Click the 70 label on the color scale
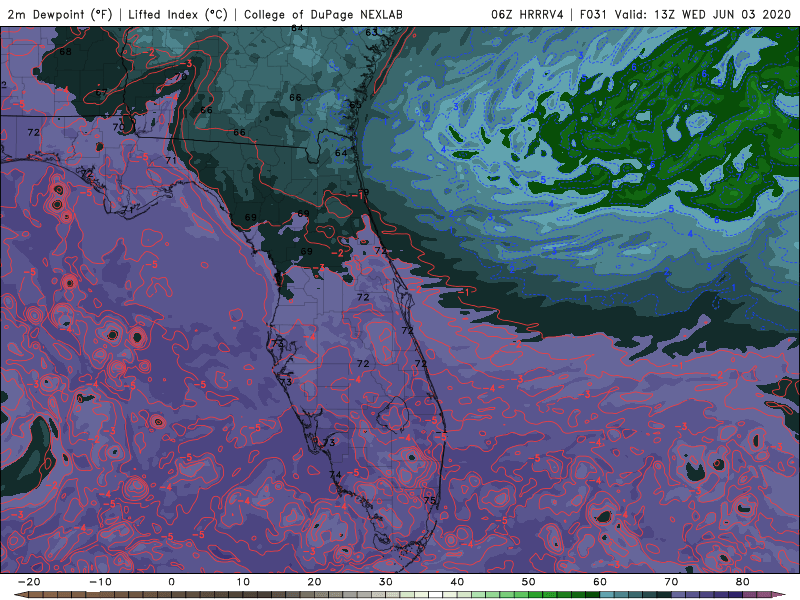This screenshot has width=800, height=600. pyautogui.click(x=671, y=582)
